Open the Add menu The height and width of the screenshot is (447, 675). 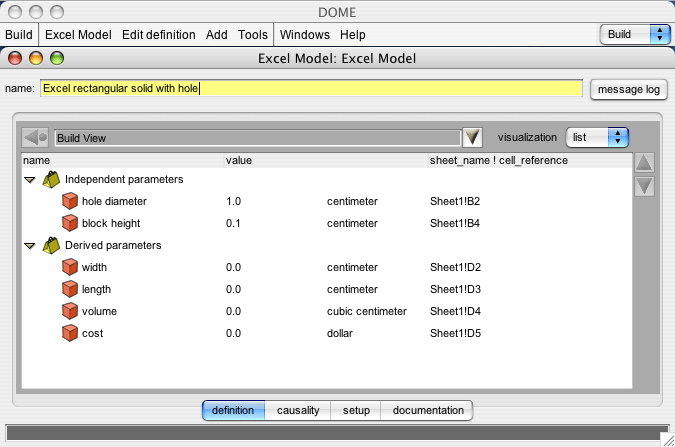click(x=217, y=34)
